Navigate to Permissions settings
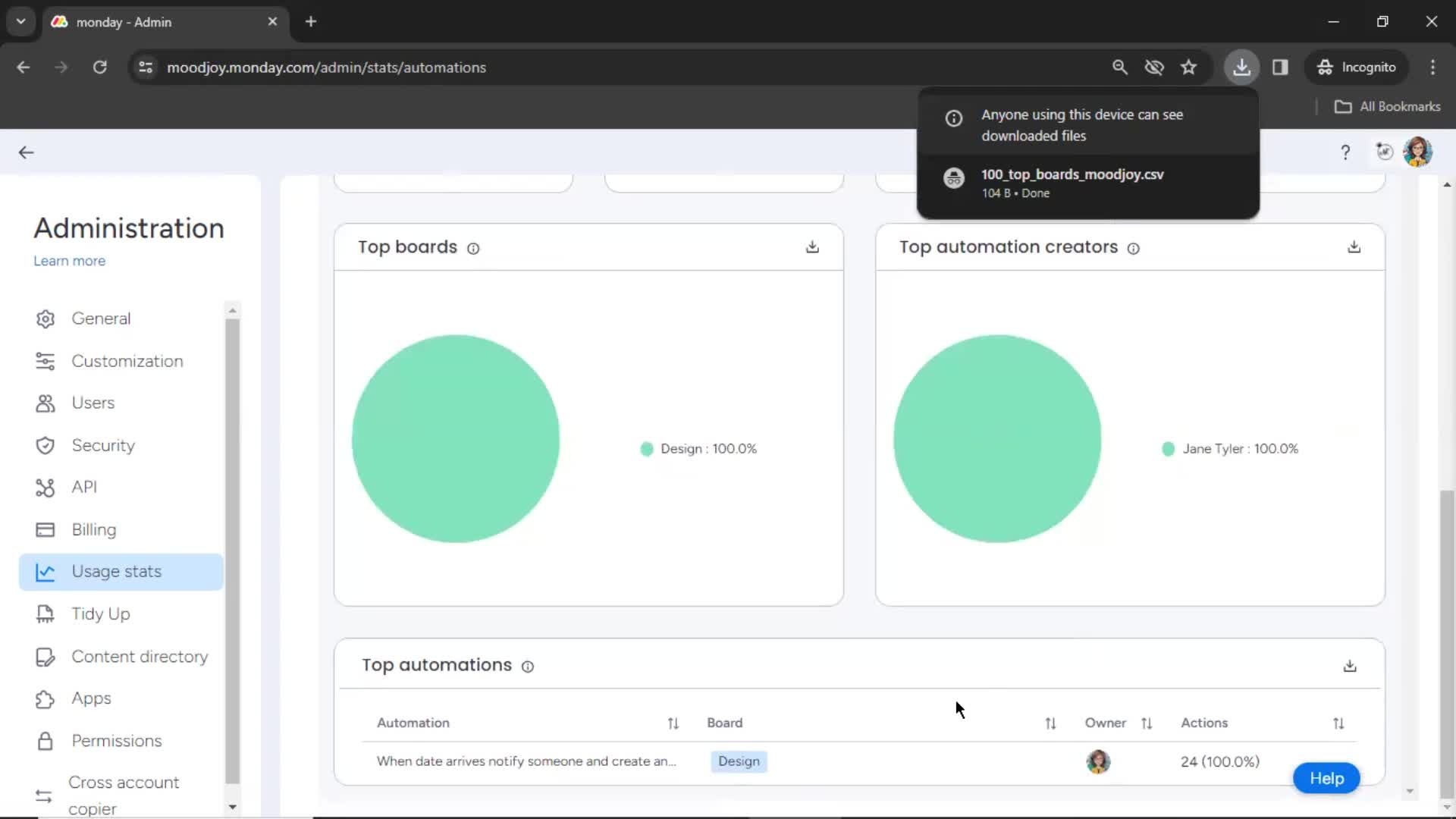Screen dimensions: 1456x819 [x=117, y=740]
